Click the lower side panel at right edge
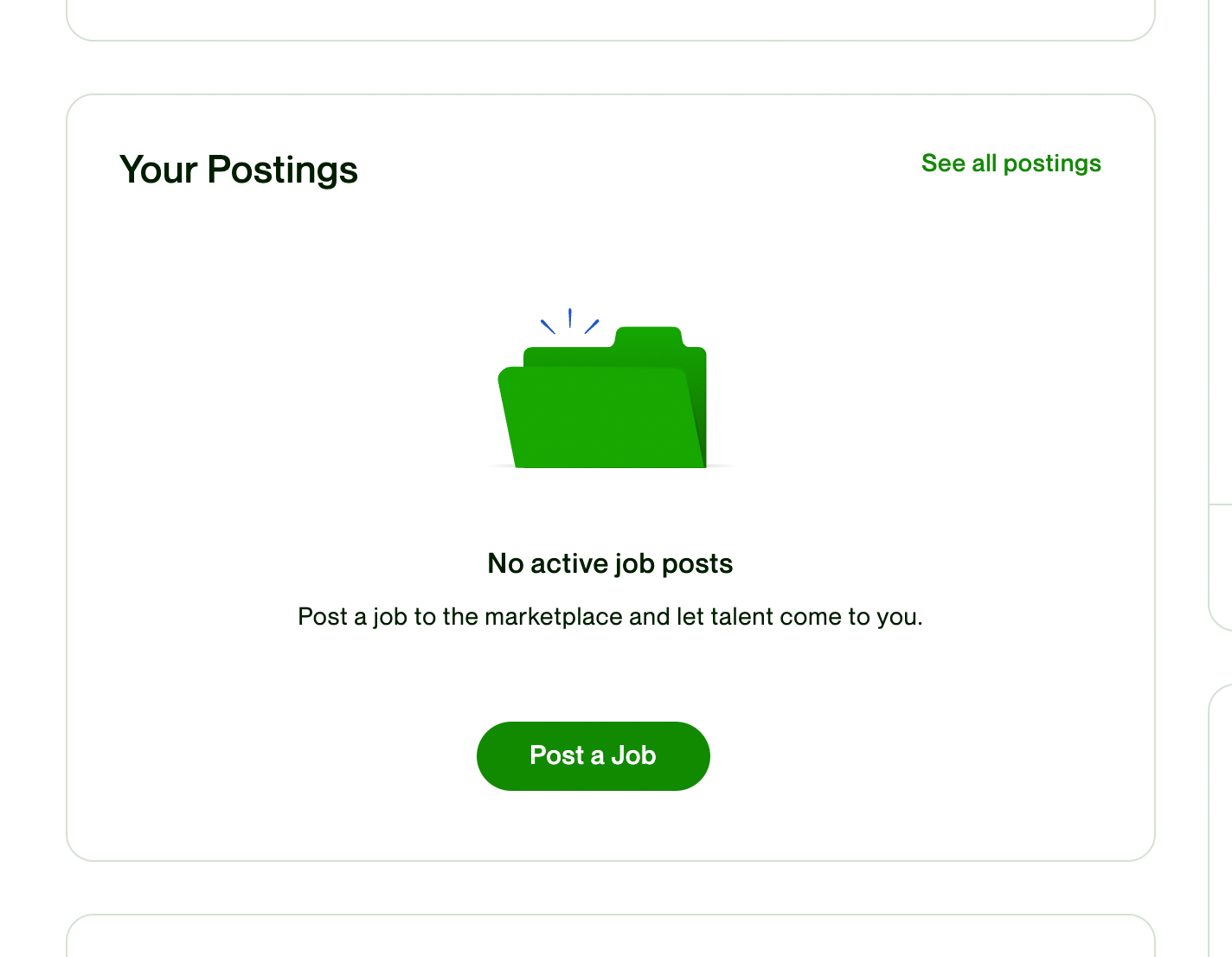Image resolution: width=1232 pixels, height=957 pixels. tap(1222, 822)
